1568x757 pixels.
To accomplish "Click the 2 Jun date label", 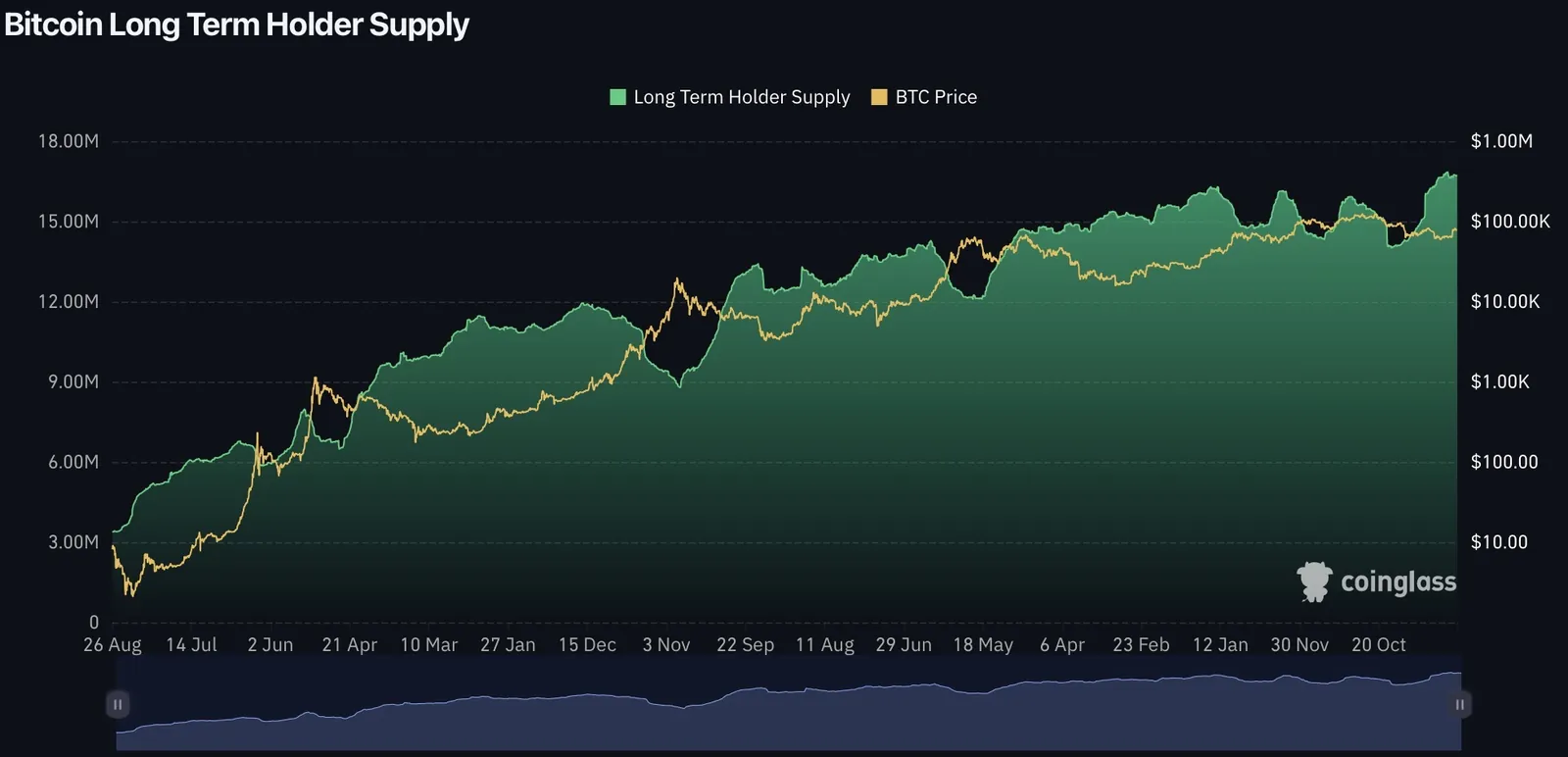I will [270, 645].
